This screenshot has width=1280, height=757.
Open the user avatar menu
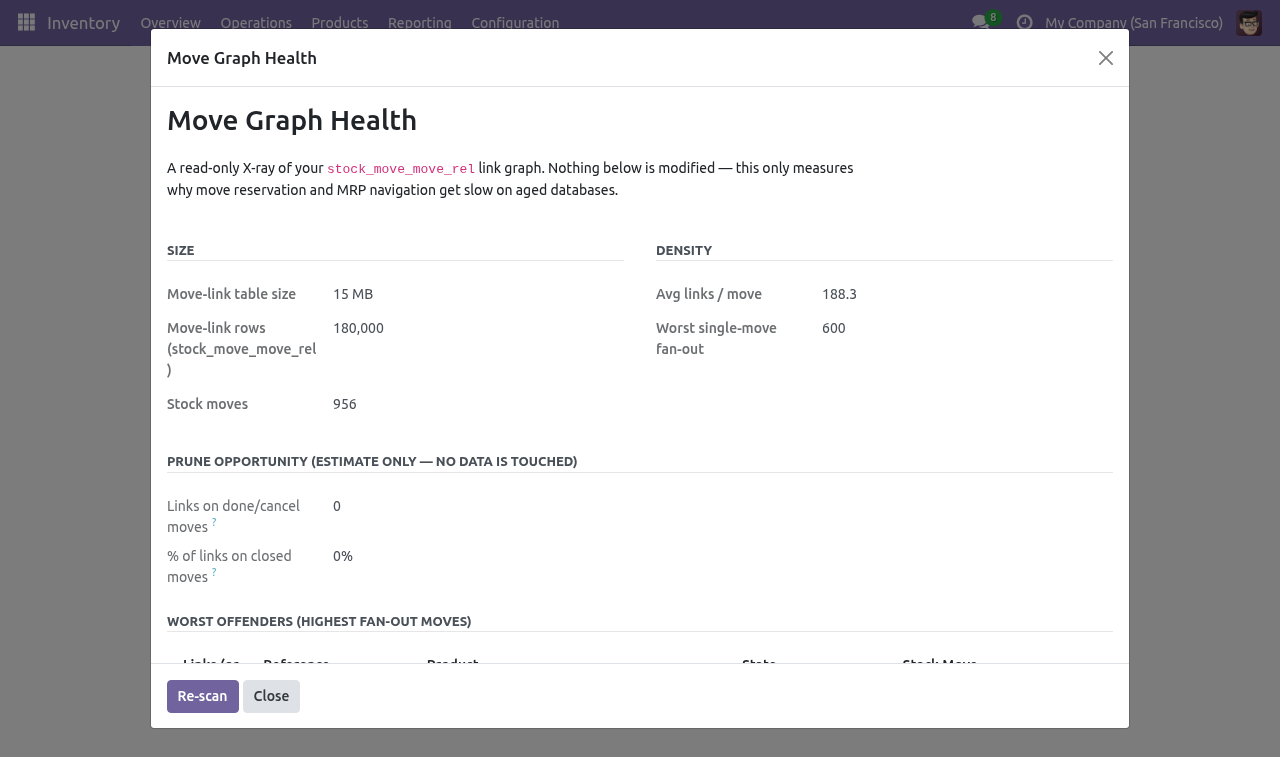(1249, 23)
